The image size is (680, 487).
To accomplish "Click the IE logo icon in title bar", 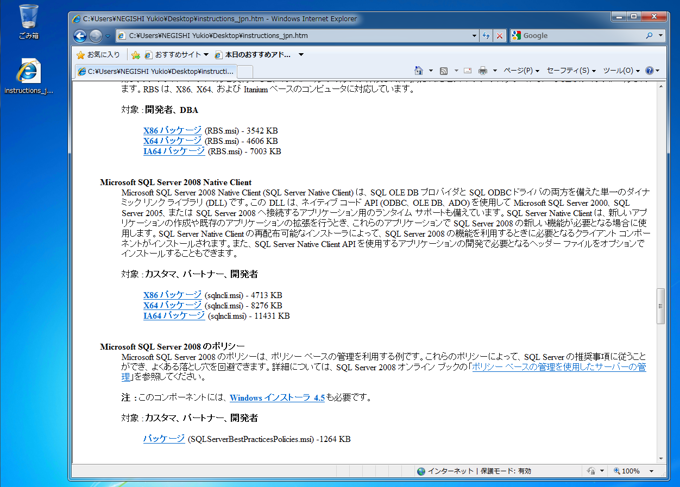I will click(77, 19).
